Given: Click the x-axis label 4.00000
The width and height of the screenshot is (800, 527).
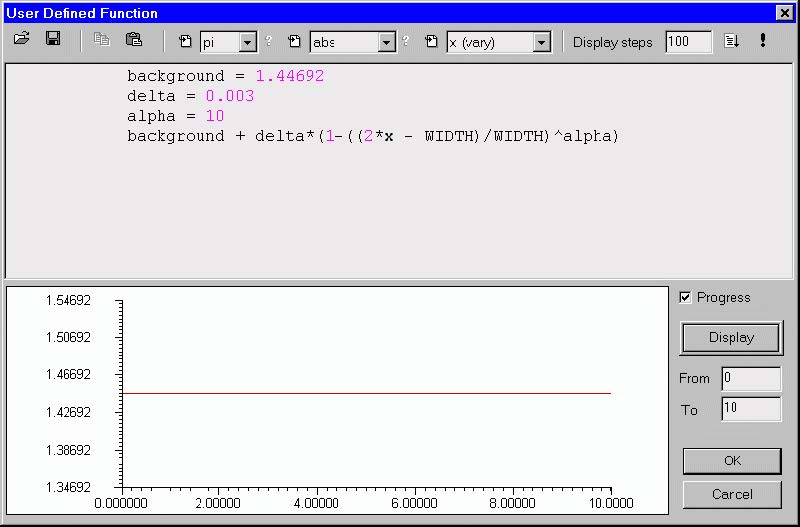Looking at the screenshot, I should pyautogui.click(x=316, y=503).
